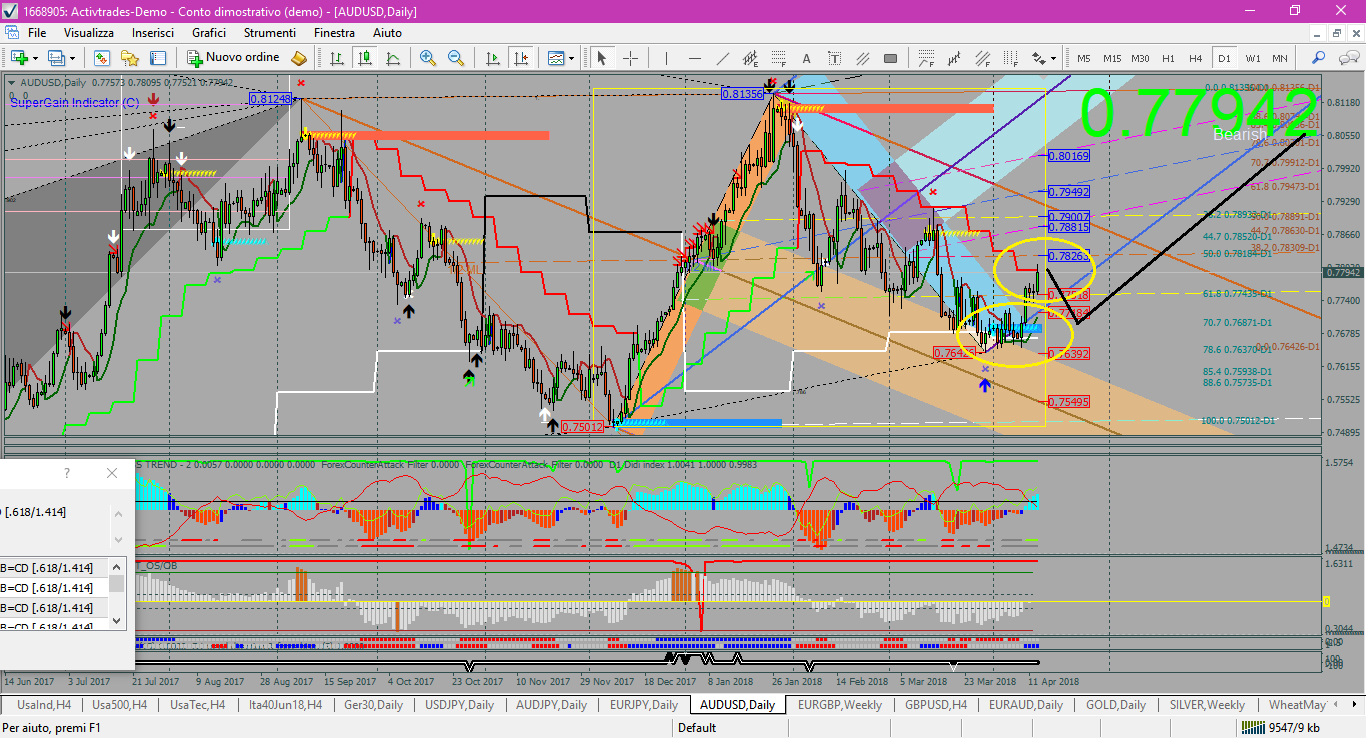Switch to the USDJPY,Daily chart tab
Viewport: 1366px width, 738px height.
[459, 705]
